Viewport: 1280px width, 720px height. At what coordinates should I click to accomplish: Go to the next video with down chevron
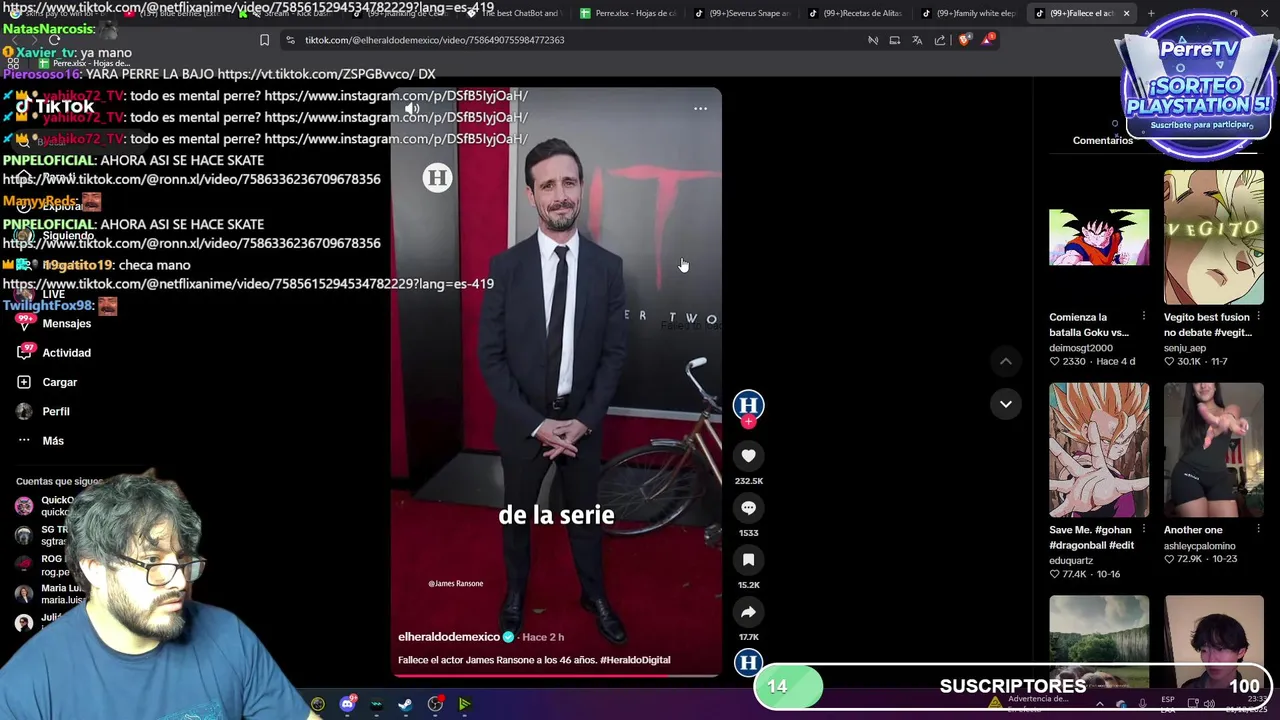1006,404
